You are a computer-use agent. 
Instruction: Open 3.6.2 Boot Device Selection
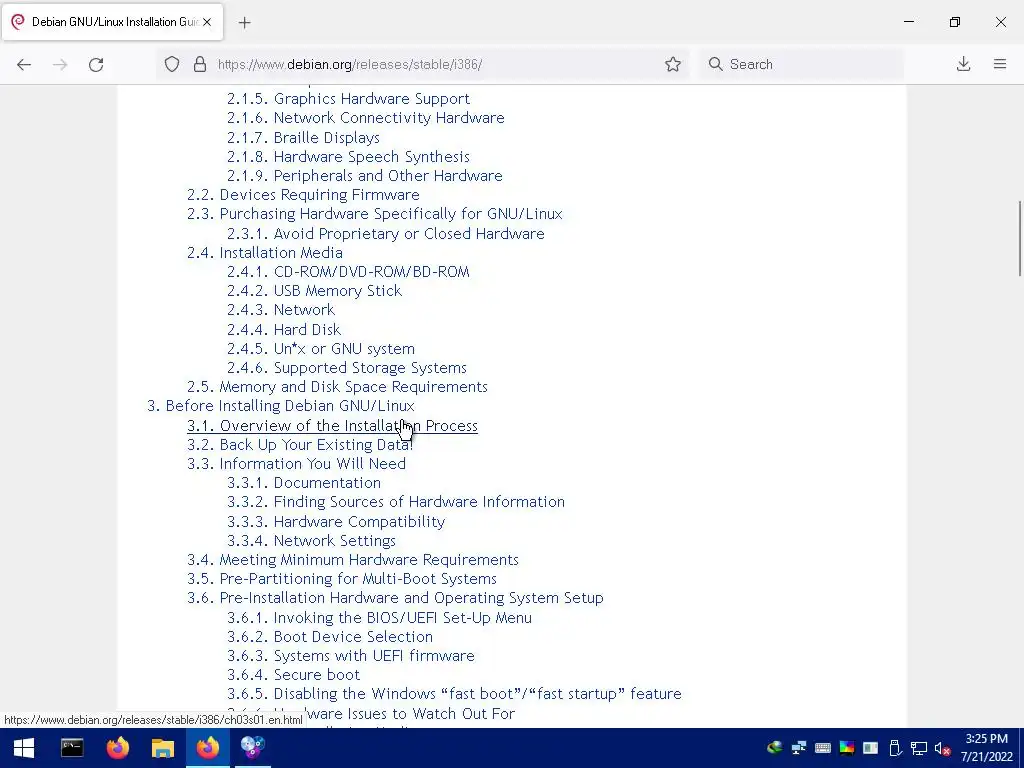(x=330, y=637)
